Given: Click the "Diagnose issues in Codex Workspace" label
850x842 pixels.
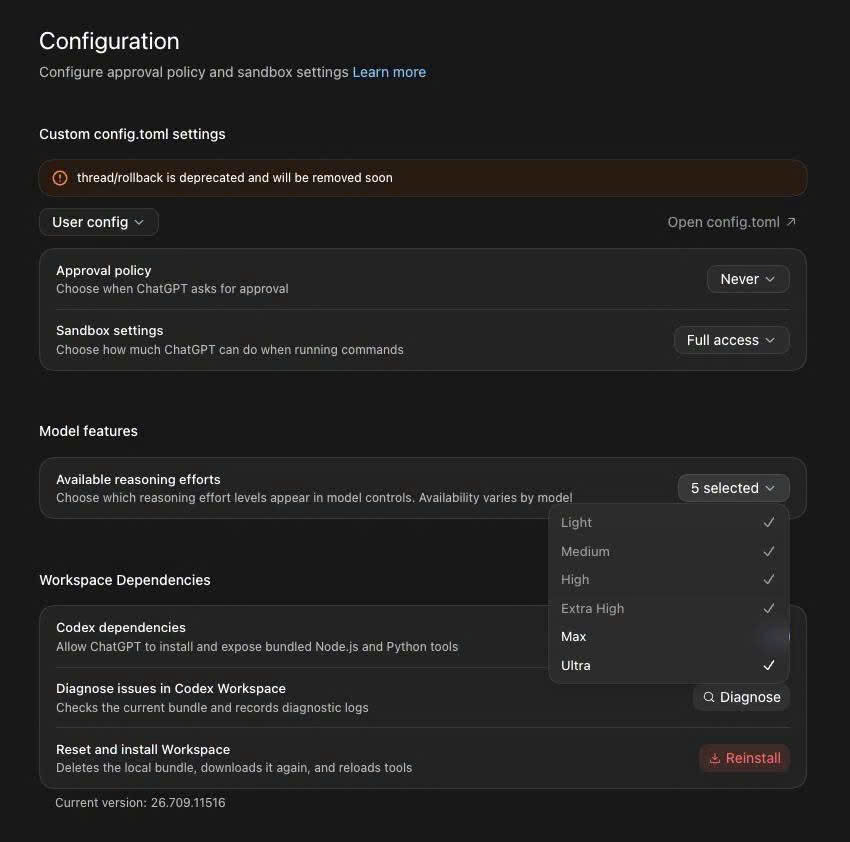Looking at the screenshot, I should point(171,689).
